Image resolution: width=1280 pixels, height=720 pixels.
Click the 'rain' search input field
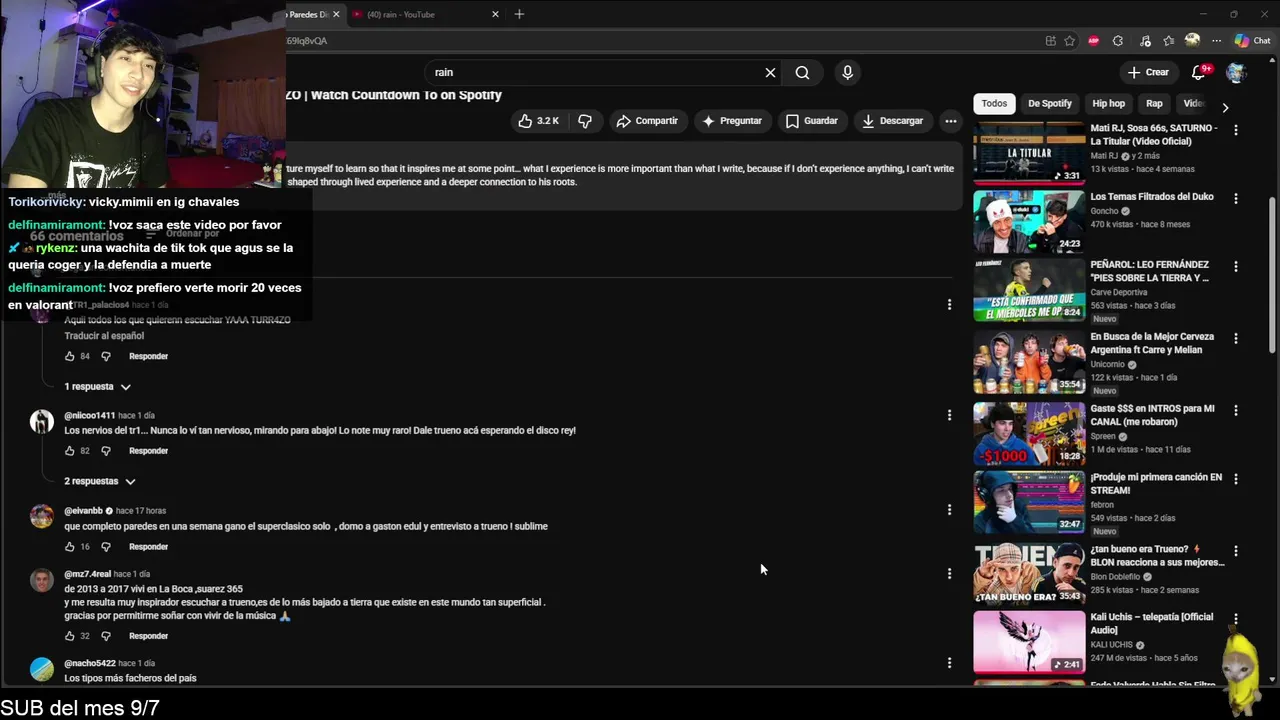(595, 72)
